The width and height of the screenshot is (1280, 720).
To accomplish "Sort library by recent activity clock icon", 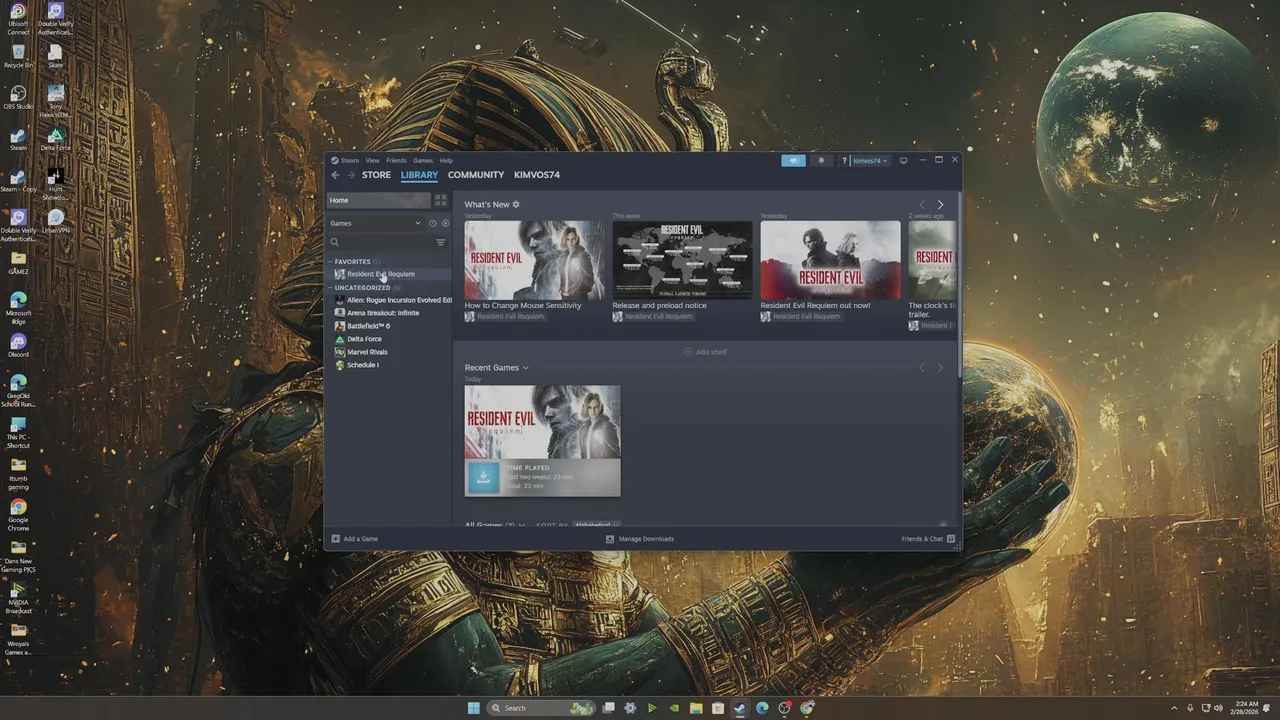I will (433, 223).
